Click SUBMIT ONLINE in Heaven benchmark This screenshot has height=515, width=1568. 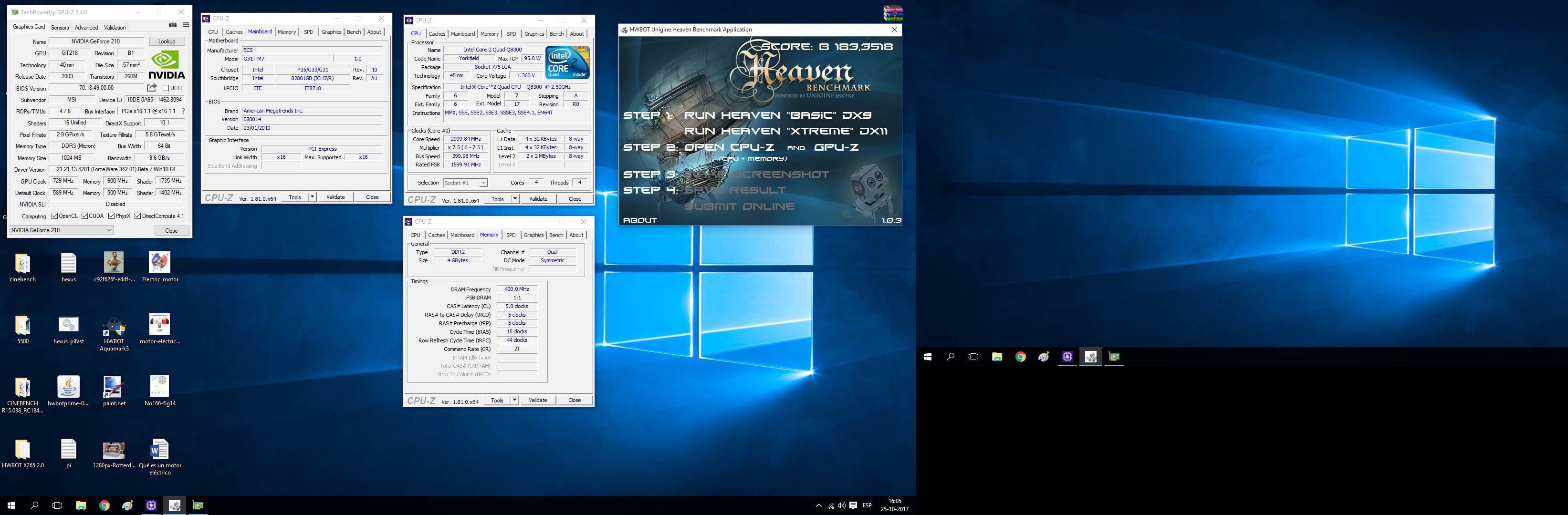[740, 206]
